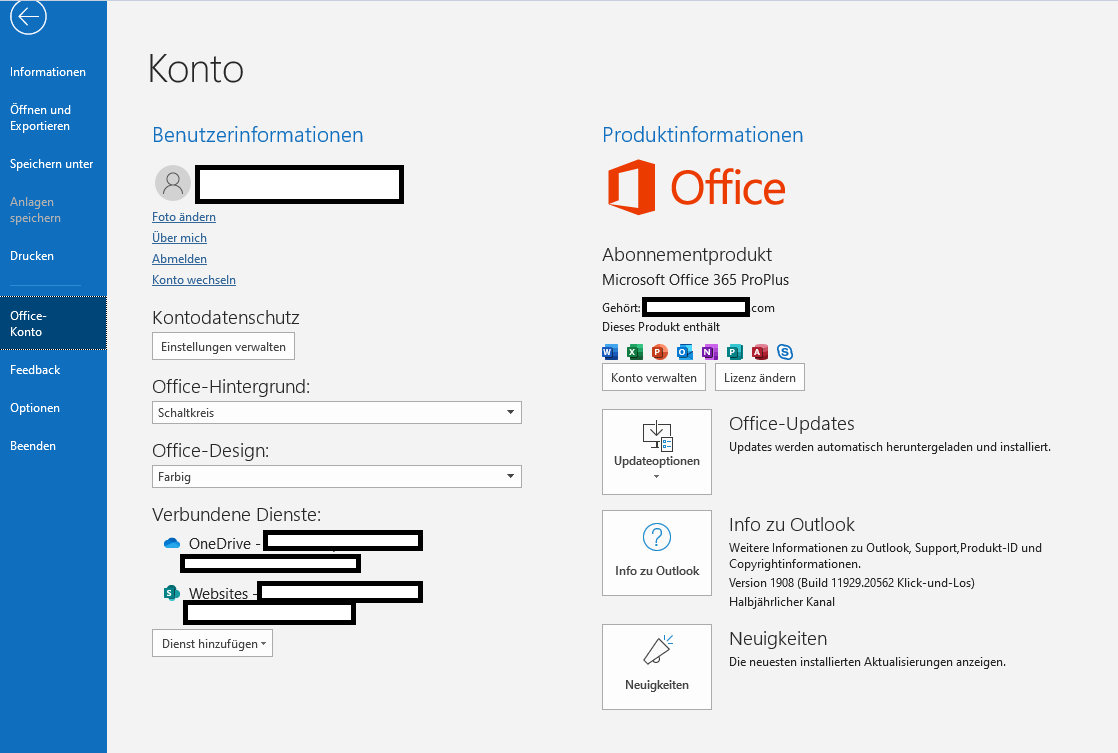Open Feedback in the sidebar
Viewport: 1118px width, 753px height.
[x=35, y=370]
